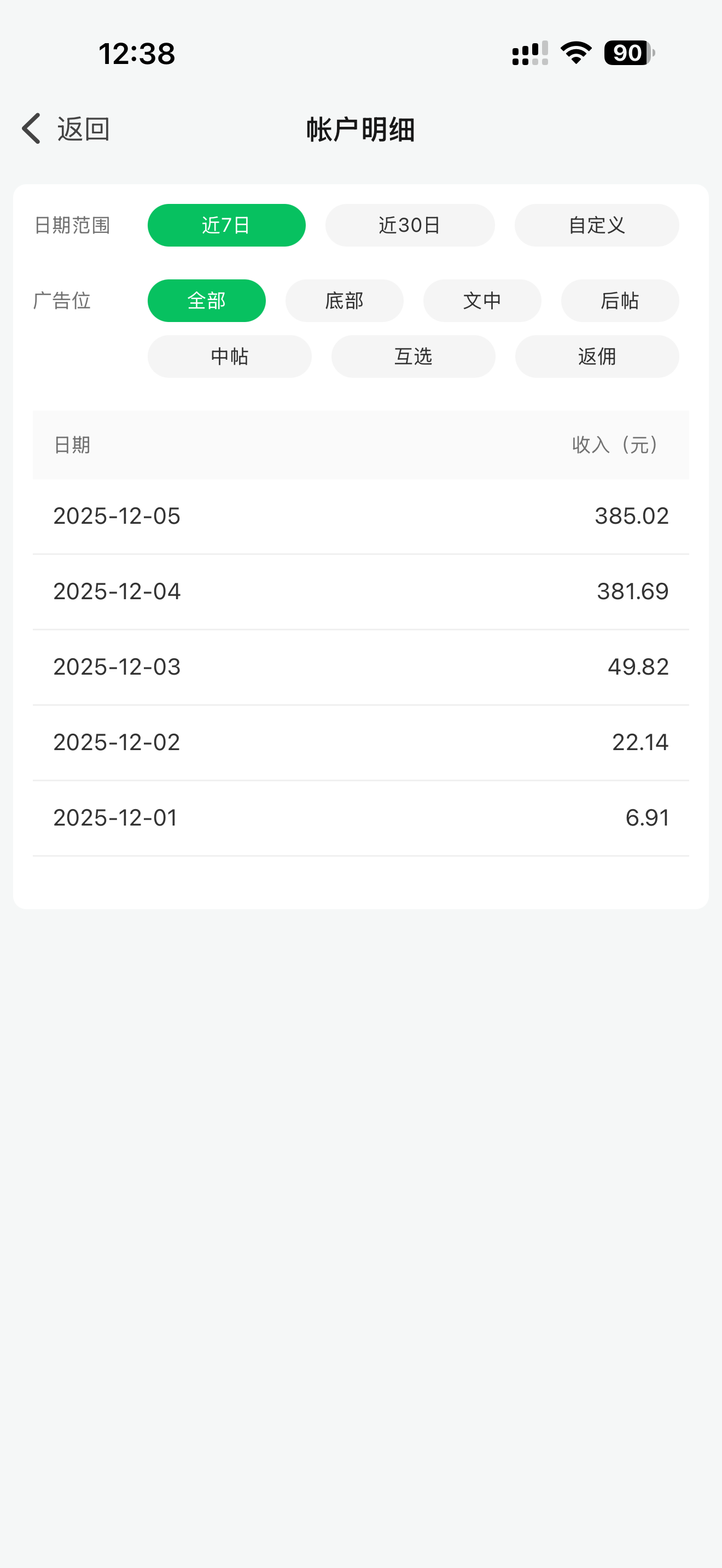Filter by 底部 ad placement
The height and width of the screenshot is (1568, 722).
pos(344,301)
